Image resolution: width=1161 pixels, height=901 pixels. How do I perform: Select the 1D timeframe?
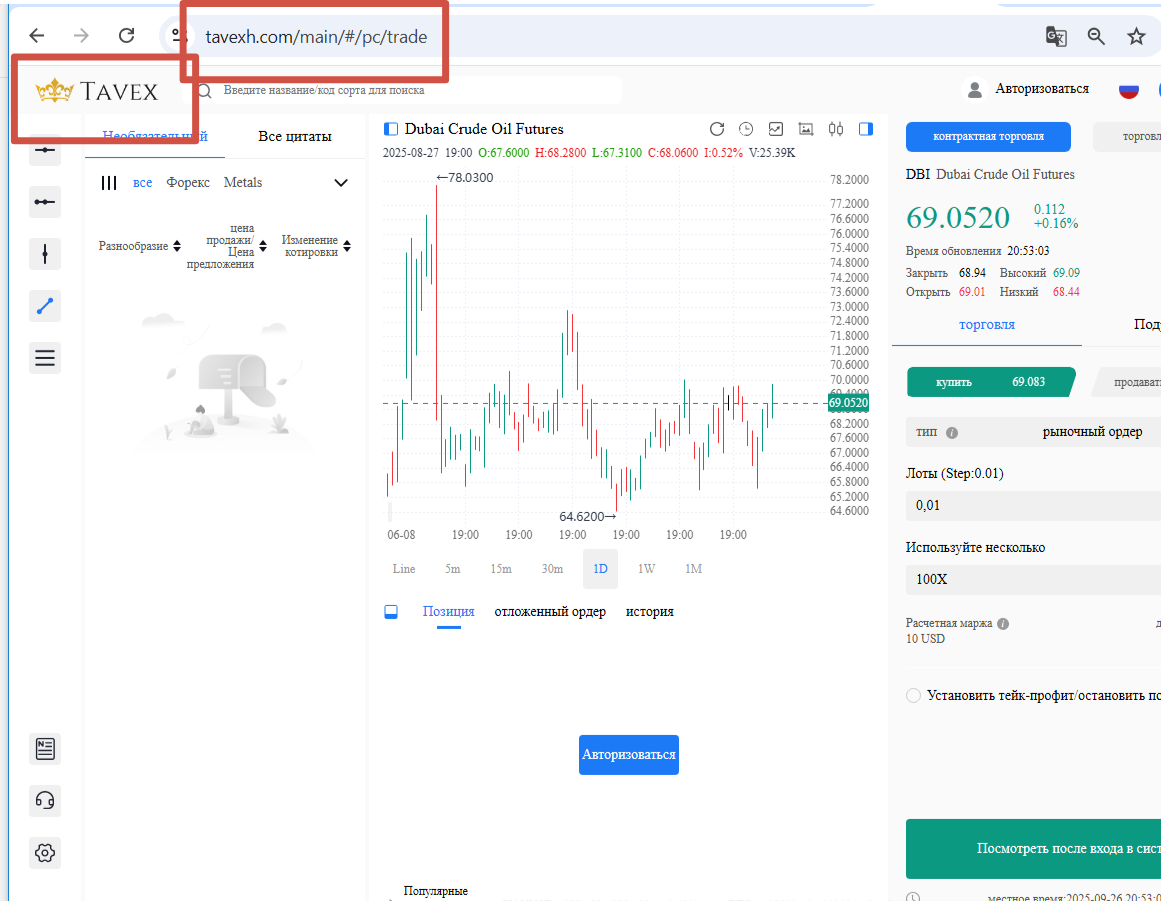tap(600, 569)
